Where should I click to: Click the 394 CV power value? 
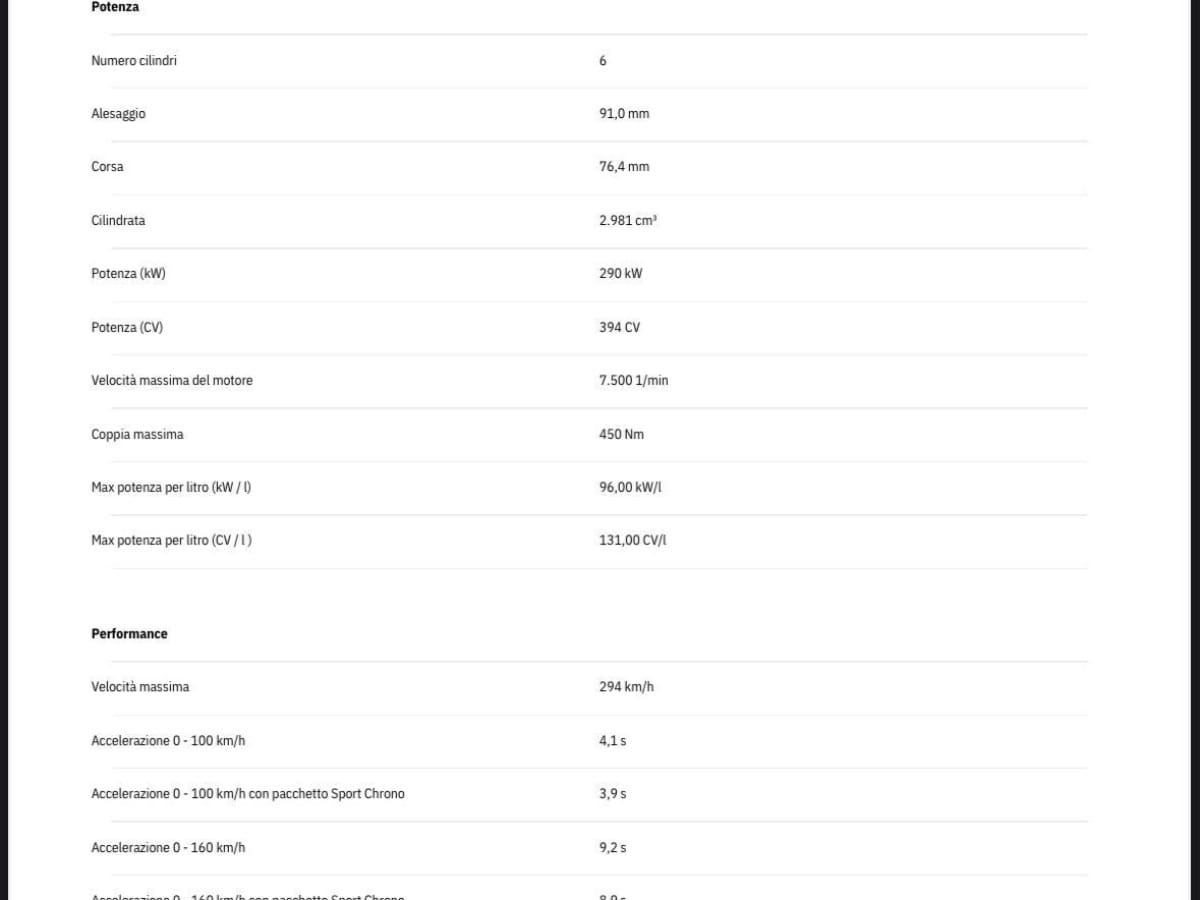point(619,328)
